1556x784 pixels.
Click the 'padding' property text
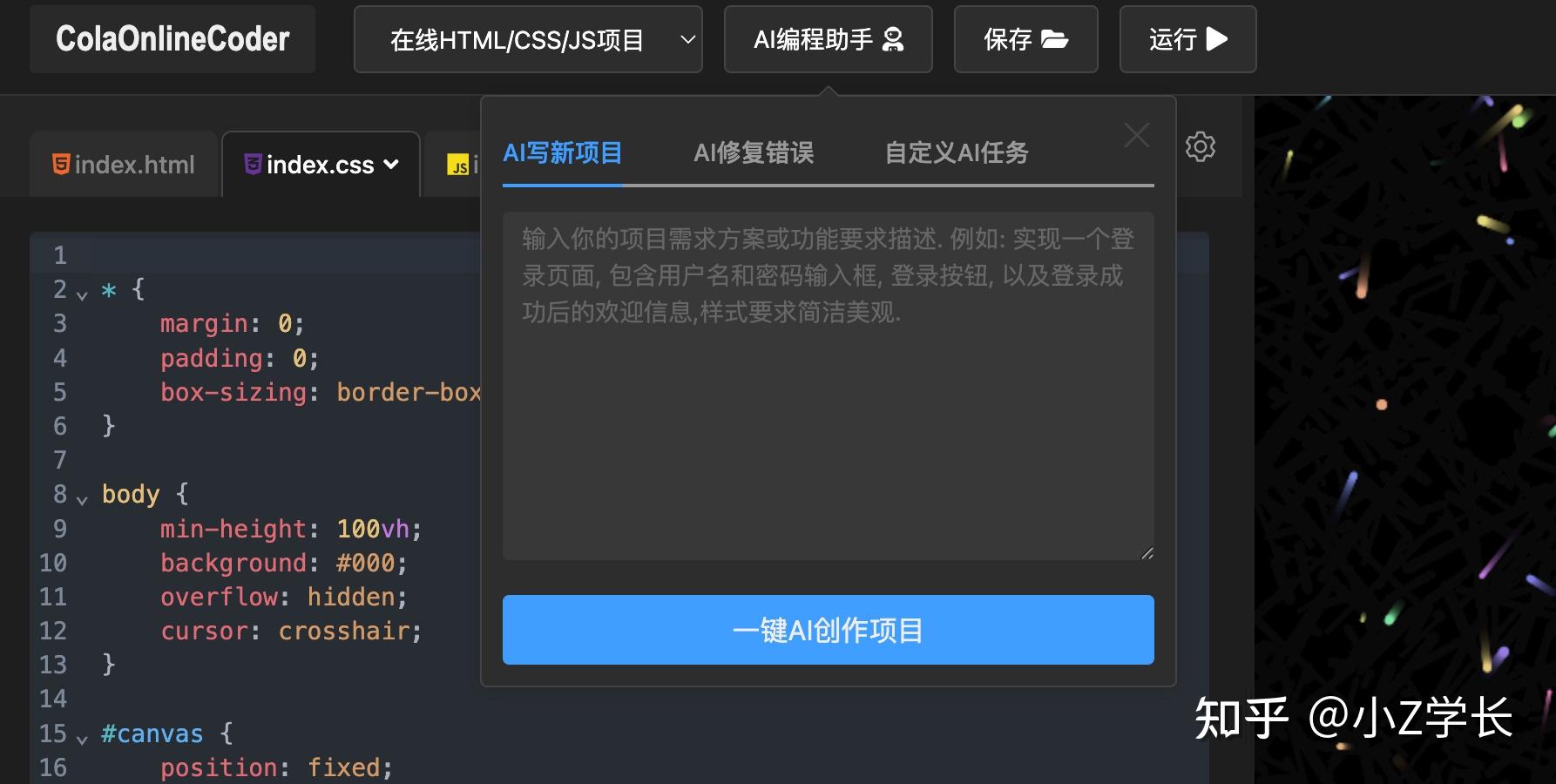(212, 358)
